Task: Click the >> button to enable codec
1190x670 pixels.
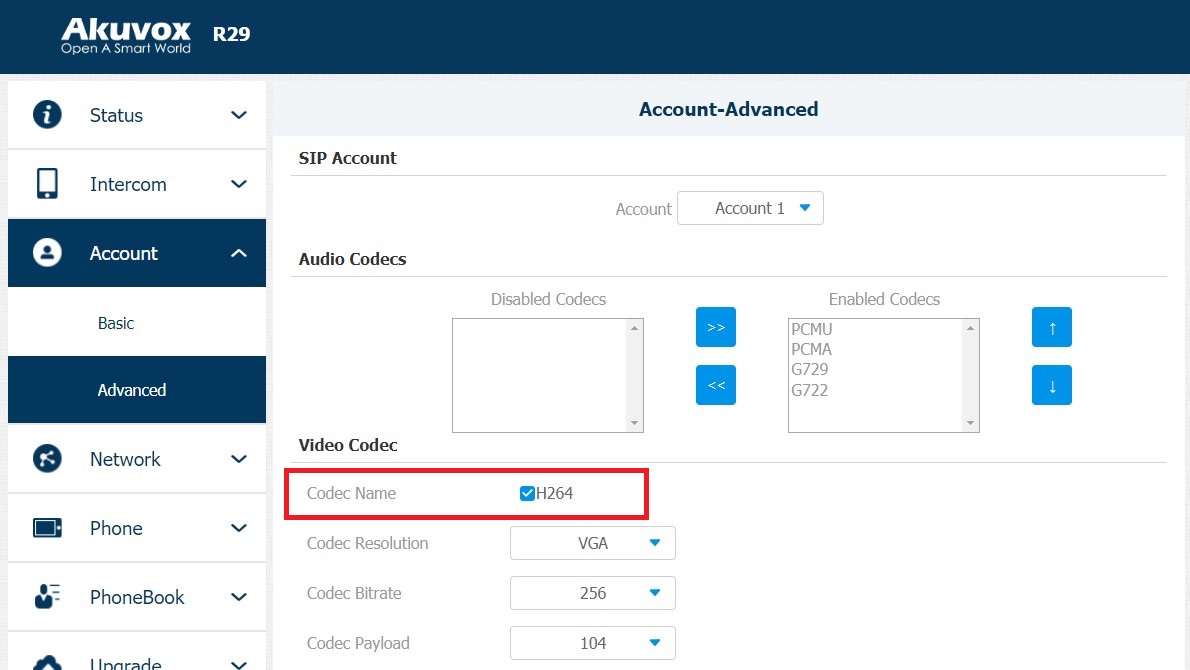Action: pos(715,327)
